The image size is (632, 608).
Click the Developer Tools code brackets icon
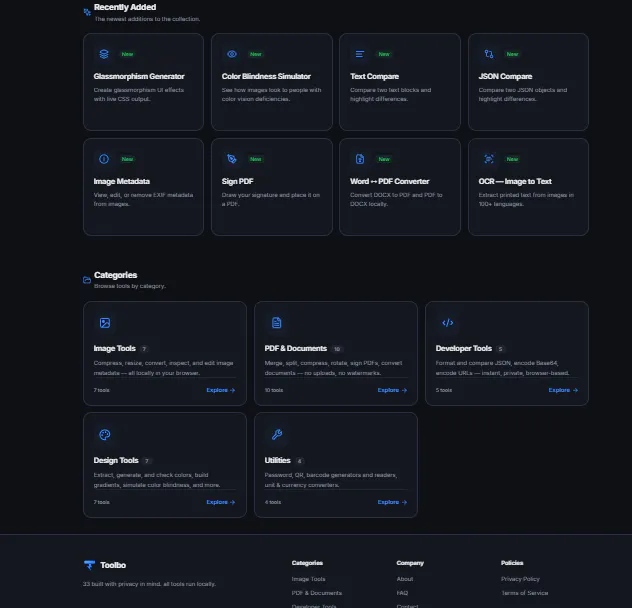(448, 323)
